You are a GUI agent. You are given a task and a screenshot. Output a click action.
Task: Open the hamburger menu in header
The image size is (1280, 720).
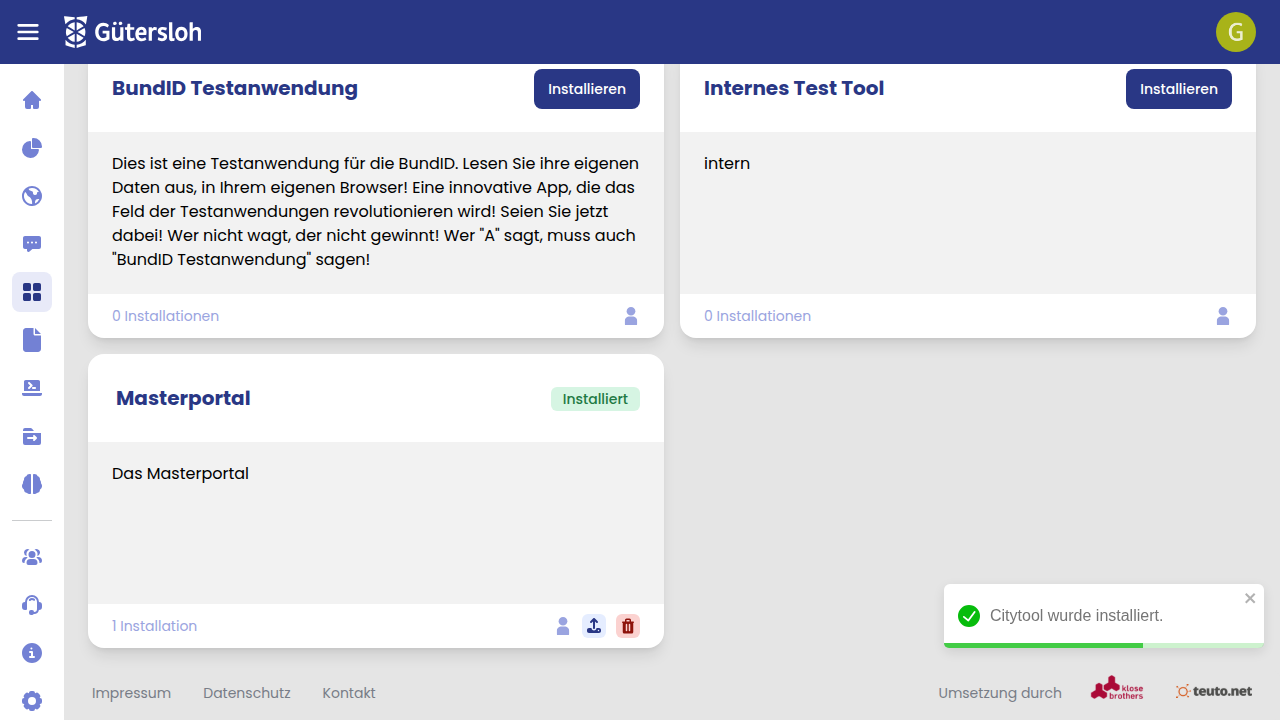pos(28,32)
